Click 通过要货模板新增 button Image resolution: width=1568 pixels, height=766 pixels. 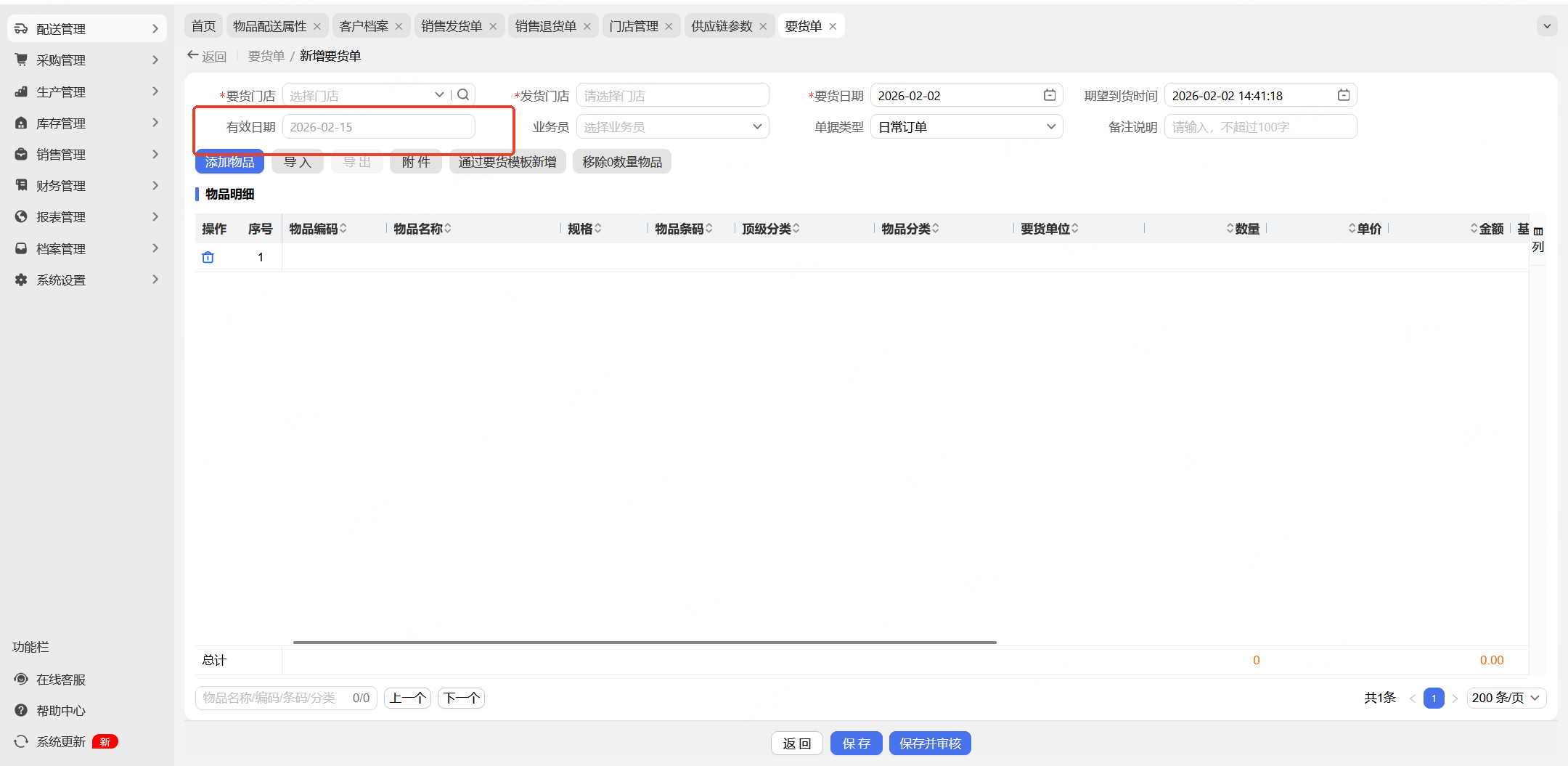point(507,162)
